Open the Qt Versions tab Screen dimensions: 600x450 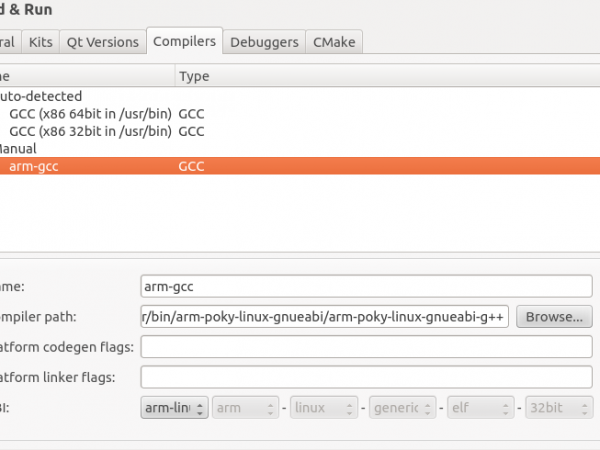(x=103, y=42)
